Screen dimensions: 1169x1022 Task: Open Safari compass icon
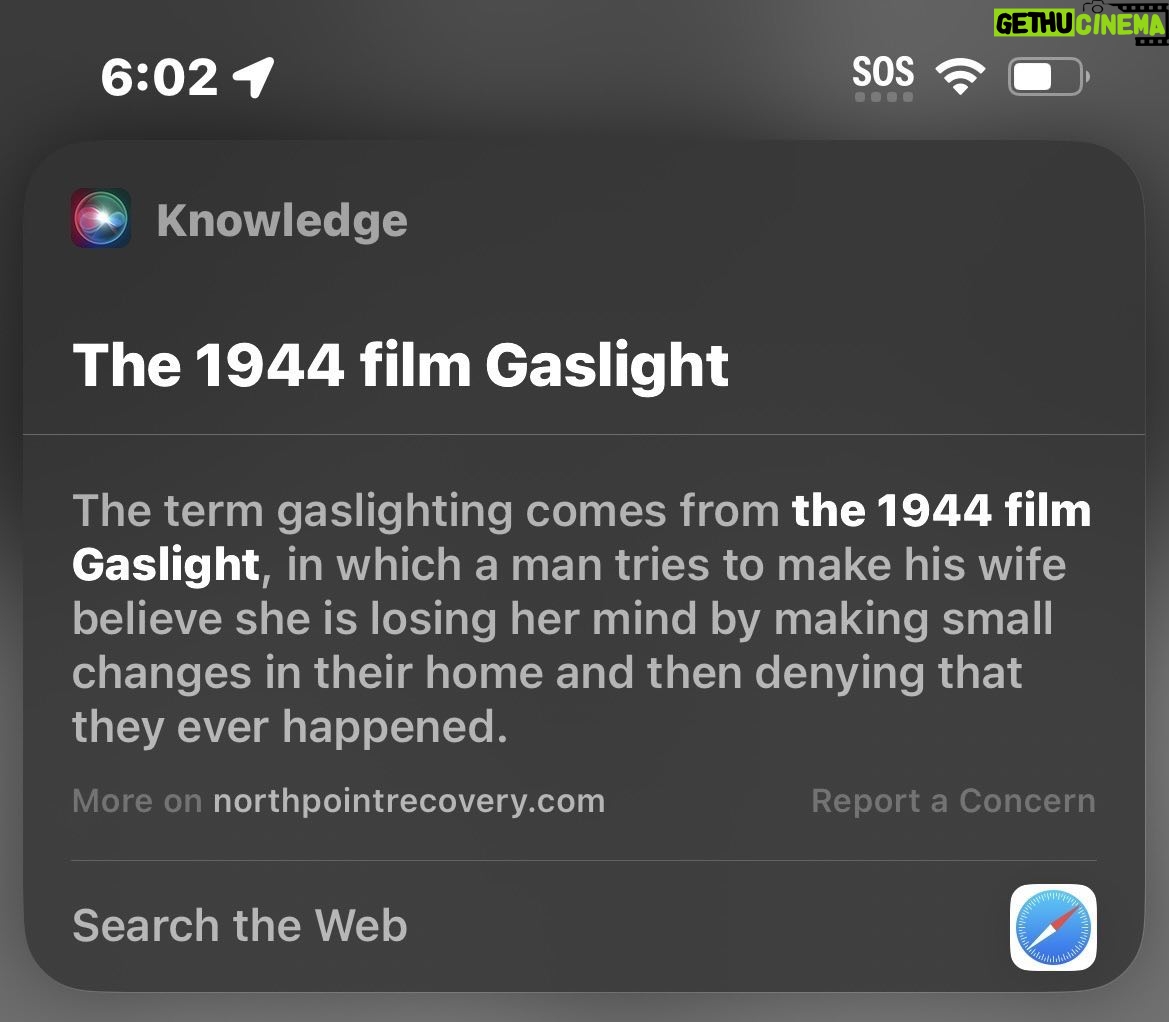[x=1053, y=927]
